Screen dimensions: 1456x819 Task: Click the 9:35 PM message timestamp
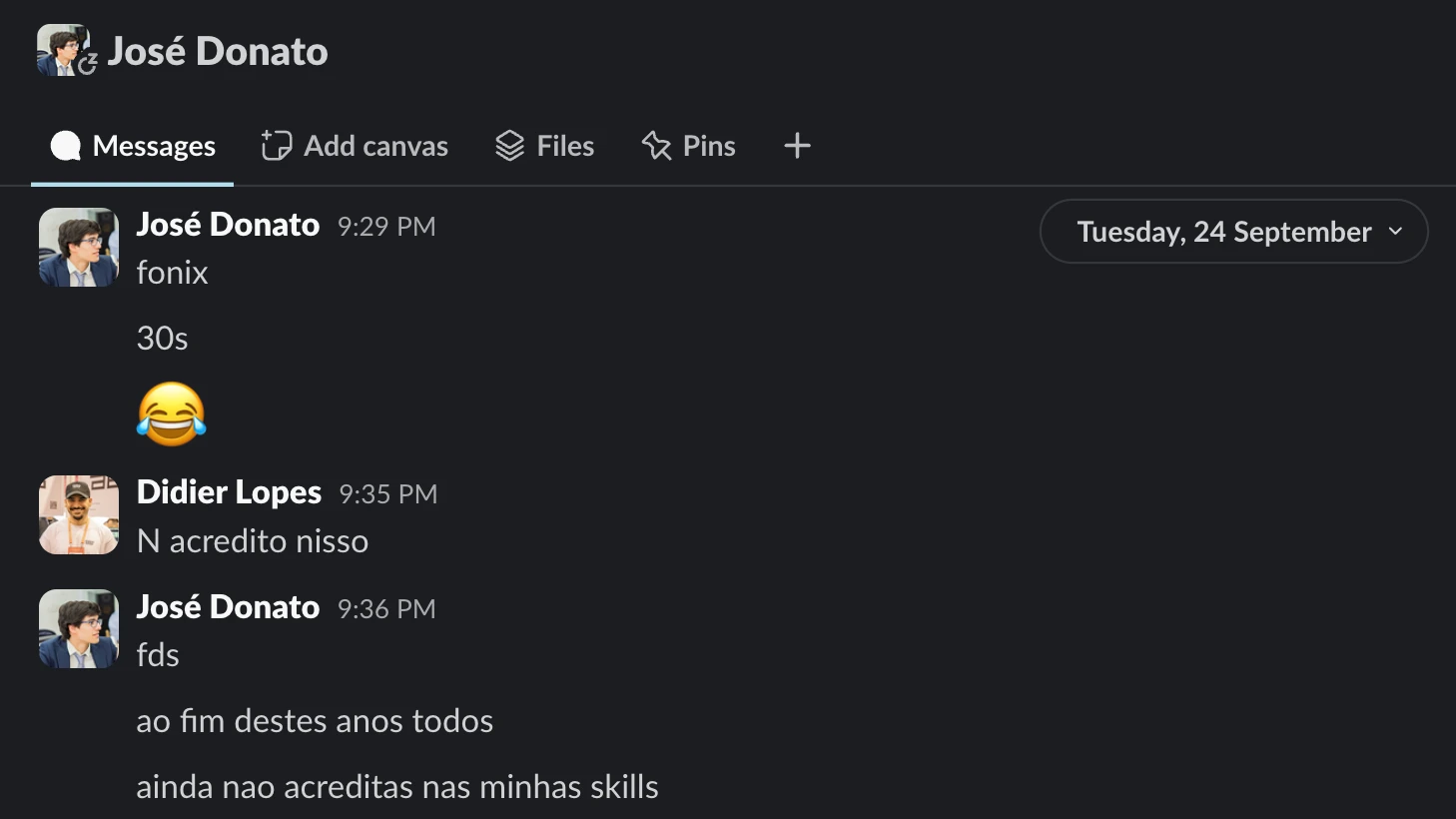387,494
